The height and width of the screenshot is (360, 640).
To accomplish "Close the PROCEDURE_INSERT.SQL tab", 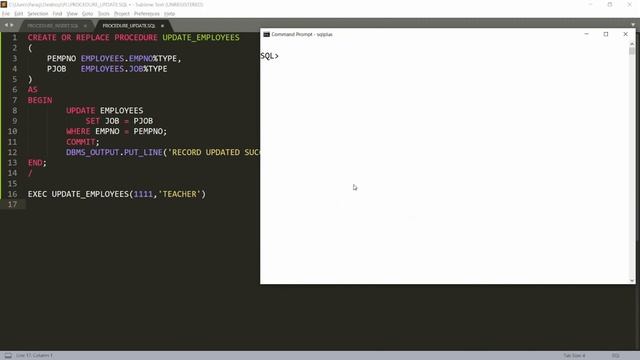I will [85, 26].
